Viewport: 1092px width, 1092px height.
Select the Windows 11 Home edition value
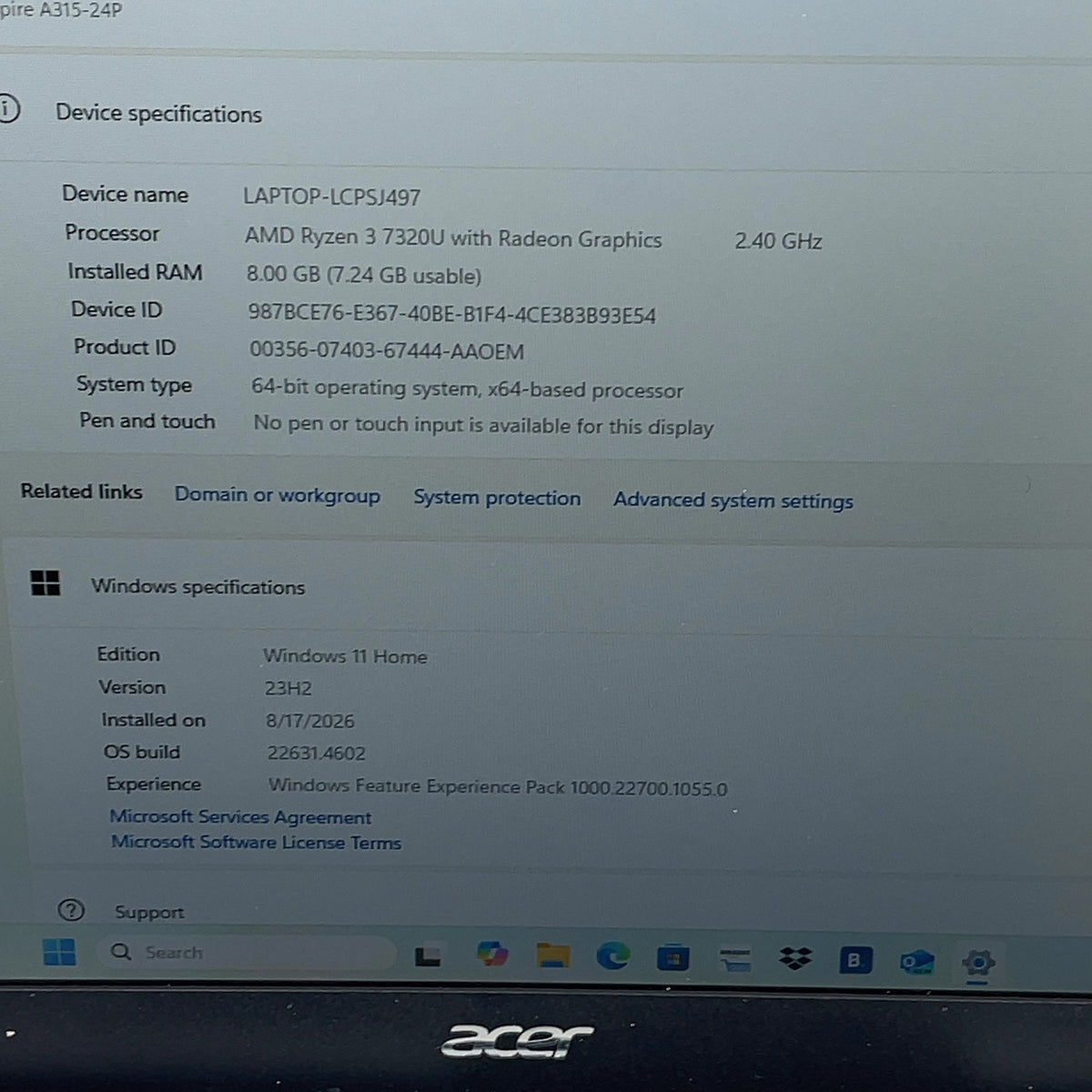point(345,656)
